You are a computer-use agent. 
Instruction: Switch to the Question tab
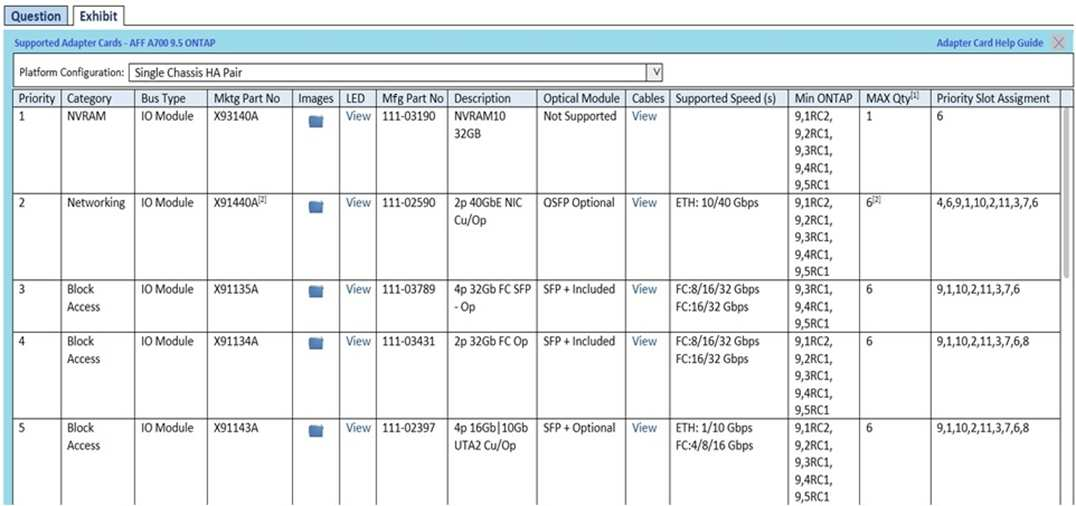tap(36, 16)
